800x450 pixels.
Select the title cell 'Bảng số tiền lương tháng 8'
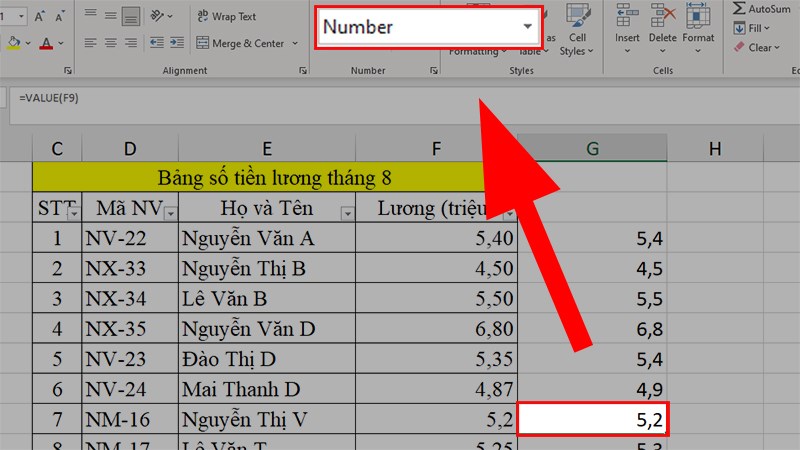click(274, 178)
